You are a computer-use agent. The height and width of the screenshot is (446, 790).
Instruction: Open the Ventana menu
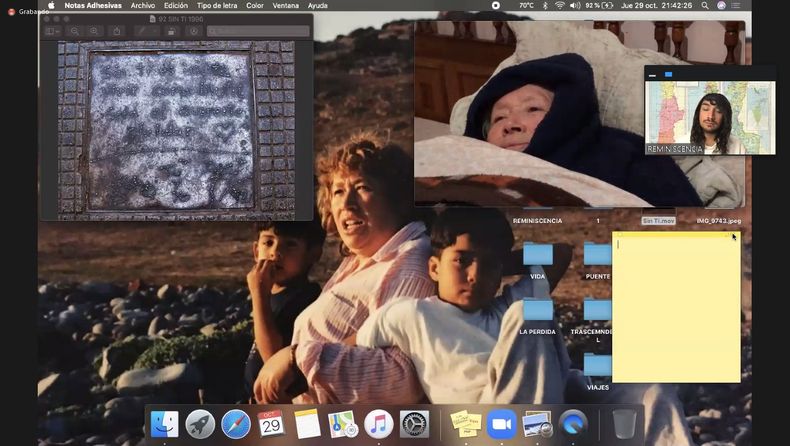tap(285, 5)
